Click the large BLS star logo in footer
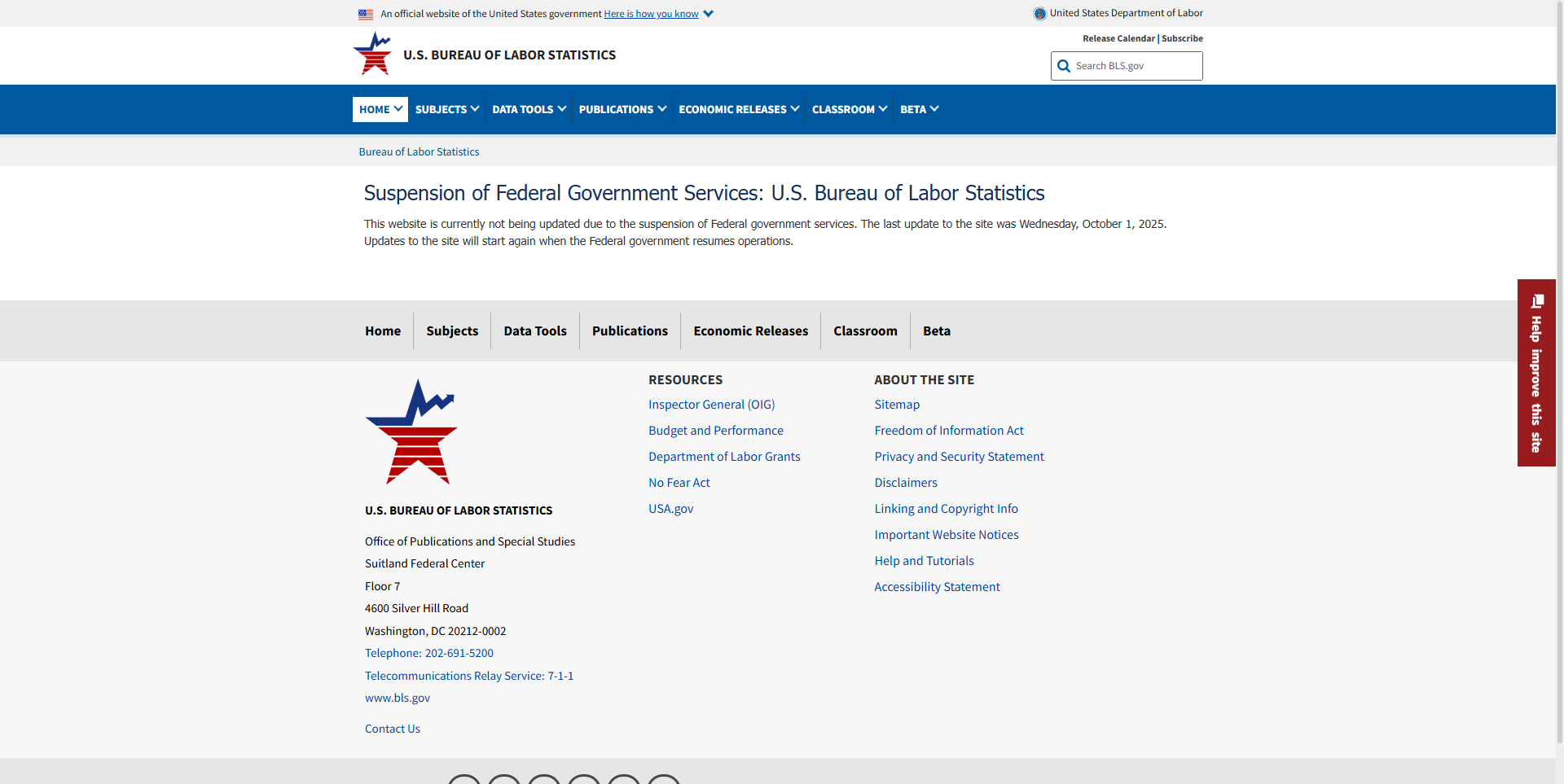1564x784 pixels. pyautogui.click(x=411, y=431)
